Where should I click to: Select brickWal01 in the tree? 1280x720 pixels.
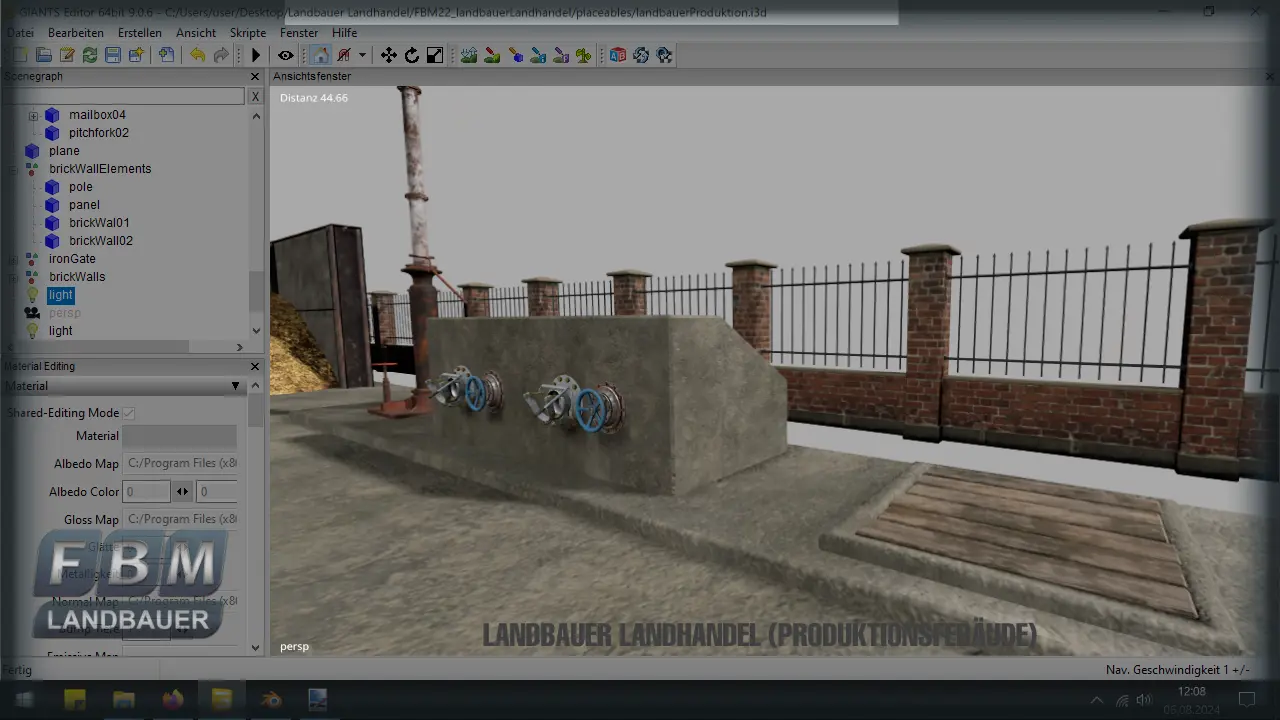tap(99, 223)
